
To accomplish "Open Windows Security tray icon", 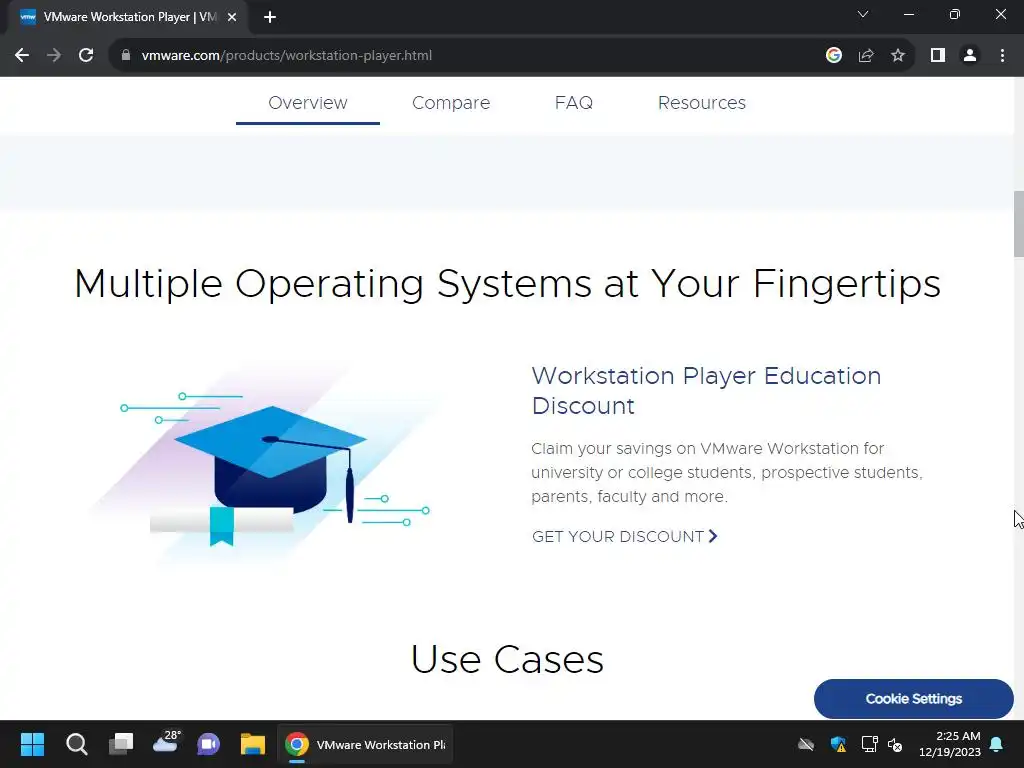I will point(838,744).
